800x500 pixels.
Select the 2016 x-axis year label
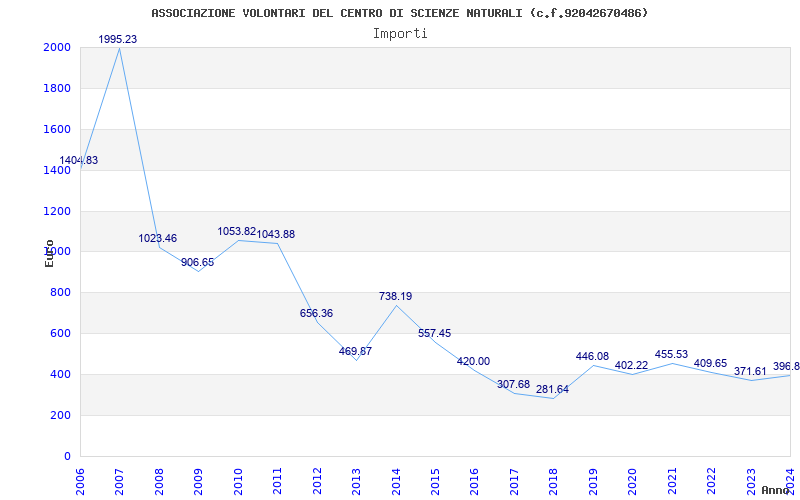click(474, 482)
